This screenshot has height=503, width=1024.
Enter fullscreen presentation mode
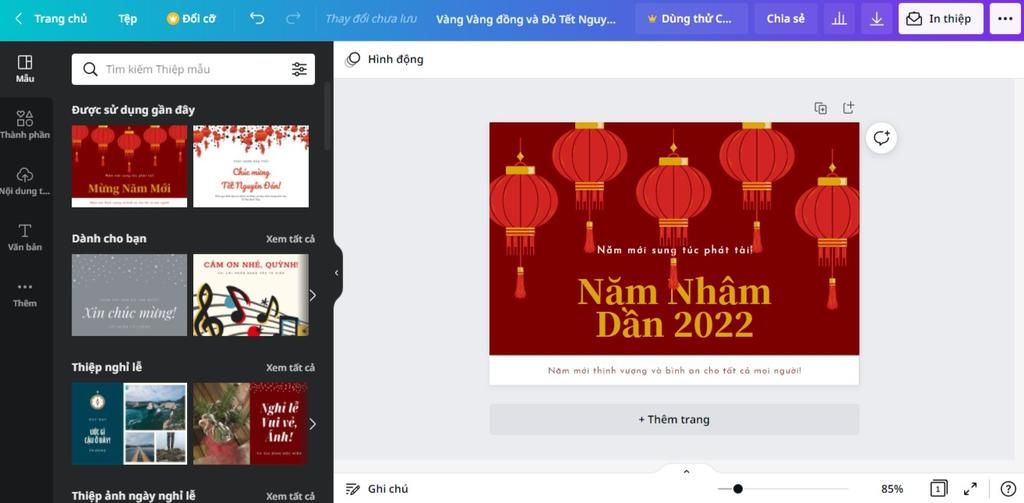coord(970,489)
